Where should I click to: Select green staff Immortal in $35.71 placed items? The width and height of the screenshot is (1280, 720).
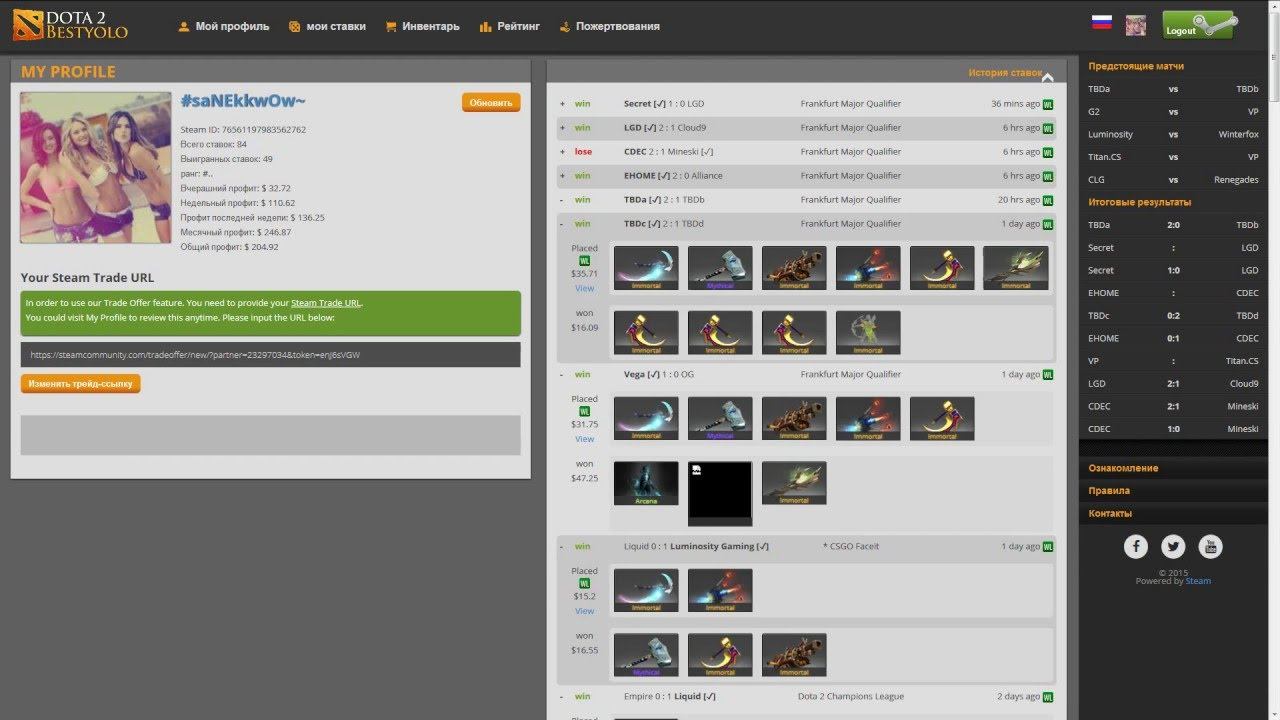[x=1016, y=268]
